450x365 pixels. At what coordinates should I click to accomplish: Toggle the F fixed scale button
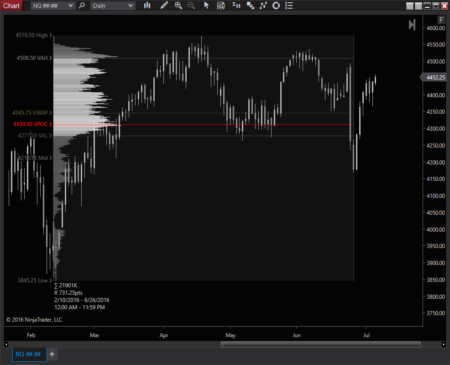441,20
